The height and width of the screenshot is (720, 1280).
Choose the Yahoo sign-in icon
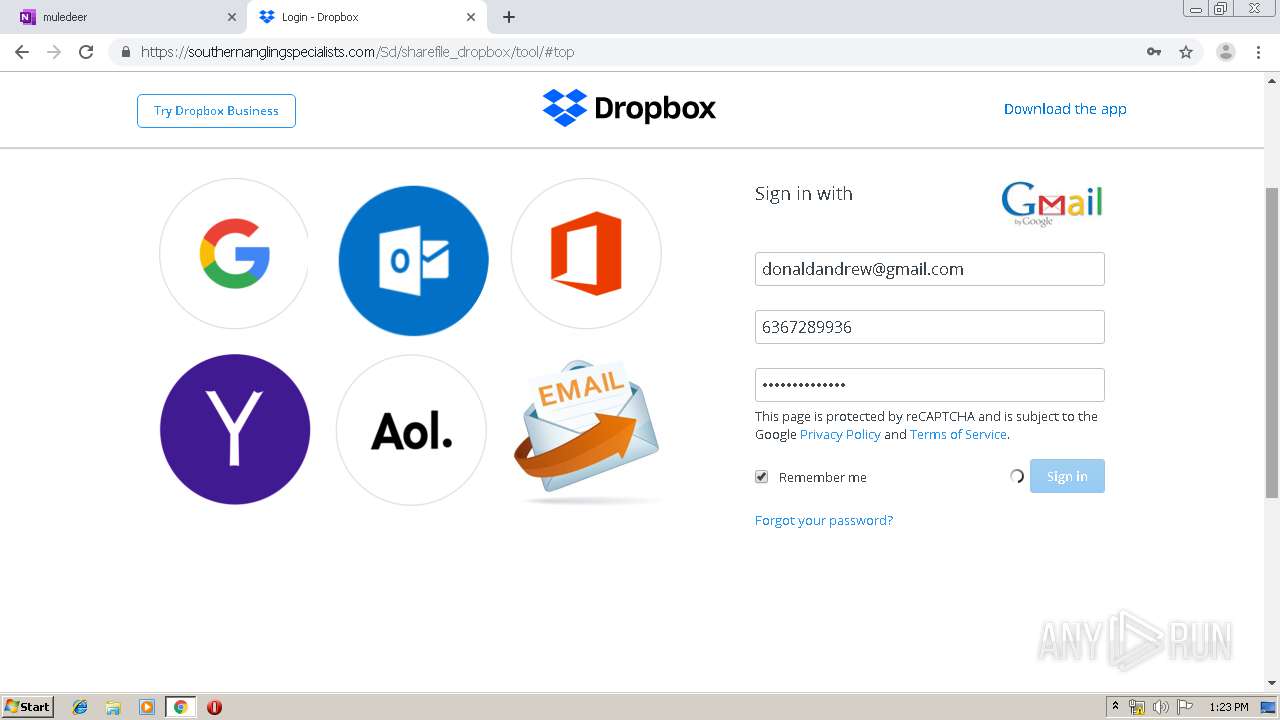(234, 429)
